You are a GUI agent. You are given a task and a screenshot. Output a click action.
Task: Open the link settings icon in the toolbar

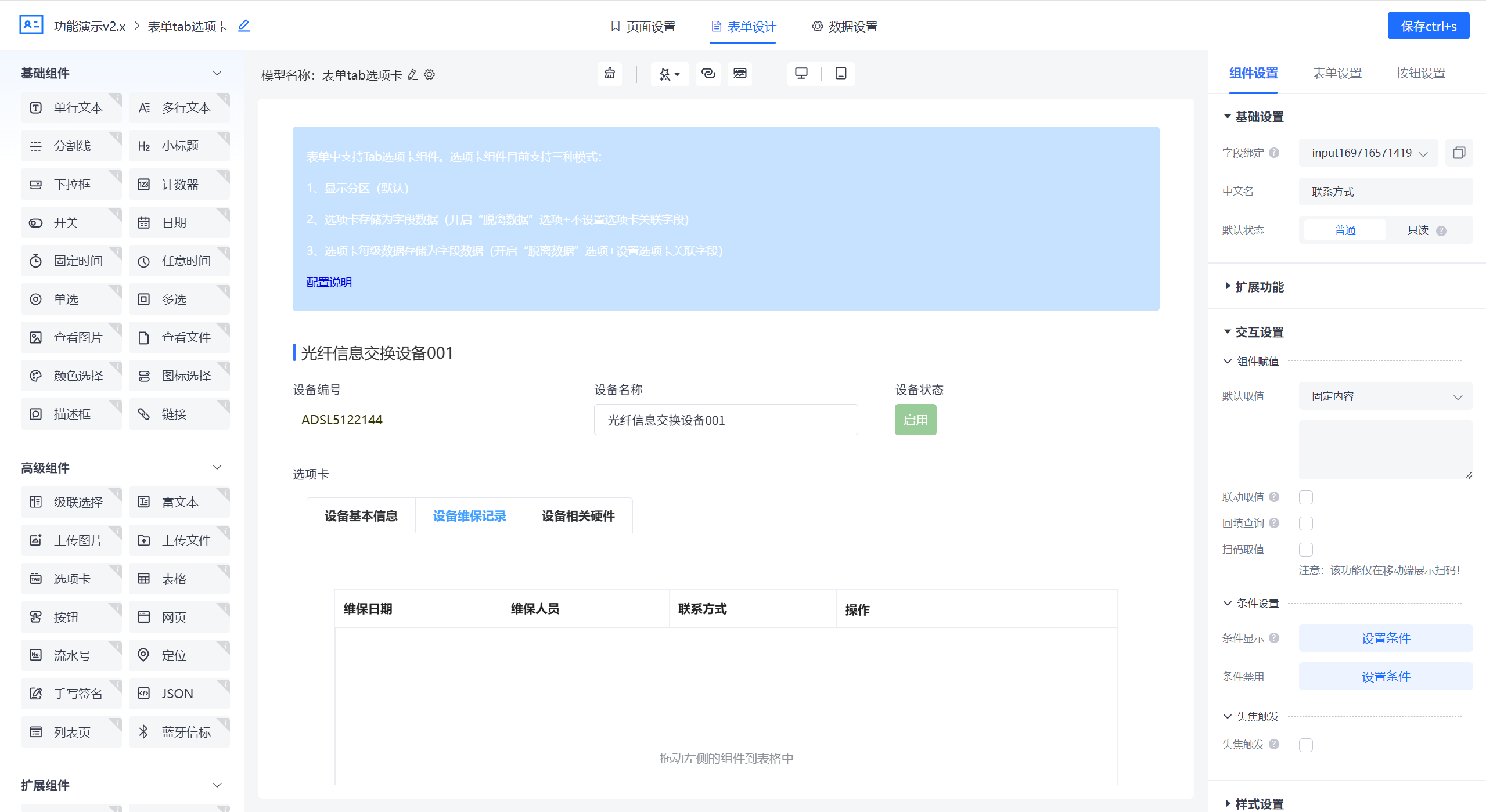pyautogui.click(x=708, y=74)
